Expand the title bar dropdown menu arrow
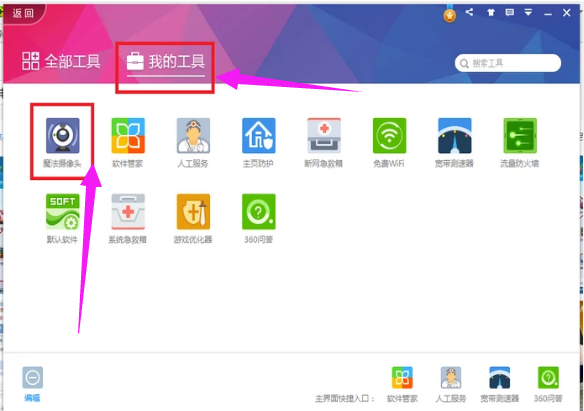The image size is (584, 411). [x=528, y=13]
